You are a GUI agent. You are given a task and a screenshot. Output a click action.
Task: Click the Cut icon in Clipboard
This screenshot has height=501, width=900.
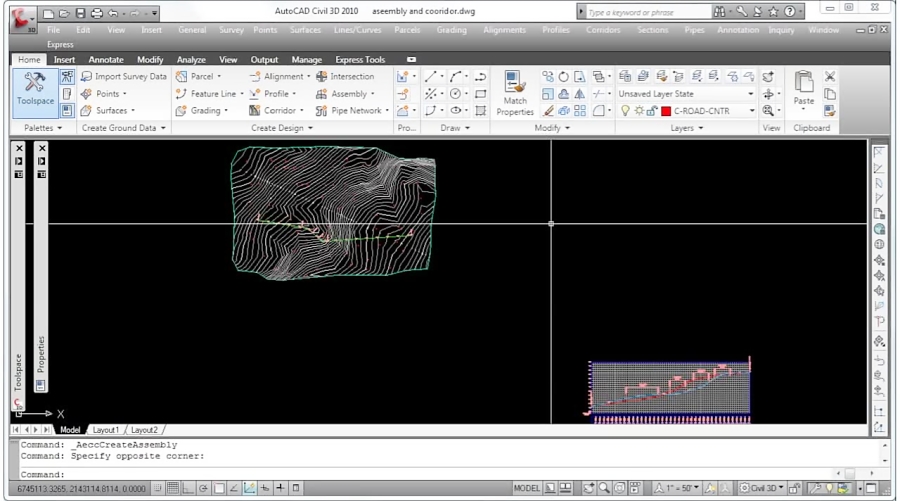829,76
